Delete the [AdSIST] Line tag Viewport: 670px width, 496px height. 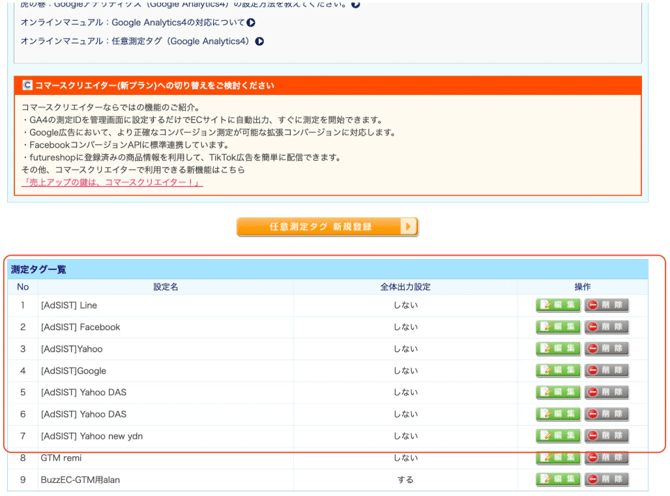[607, 305]
